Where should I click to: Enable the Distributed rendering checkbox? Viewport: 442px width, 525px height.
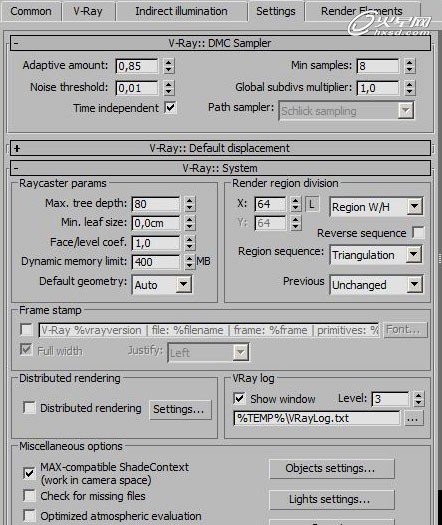pos(29,408)
